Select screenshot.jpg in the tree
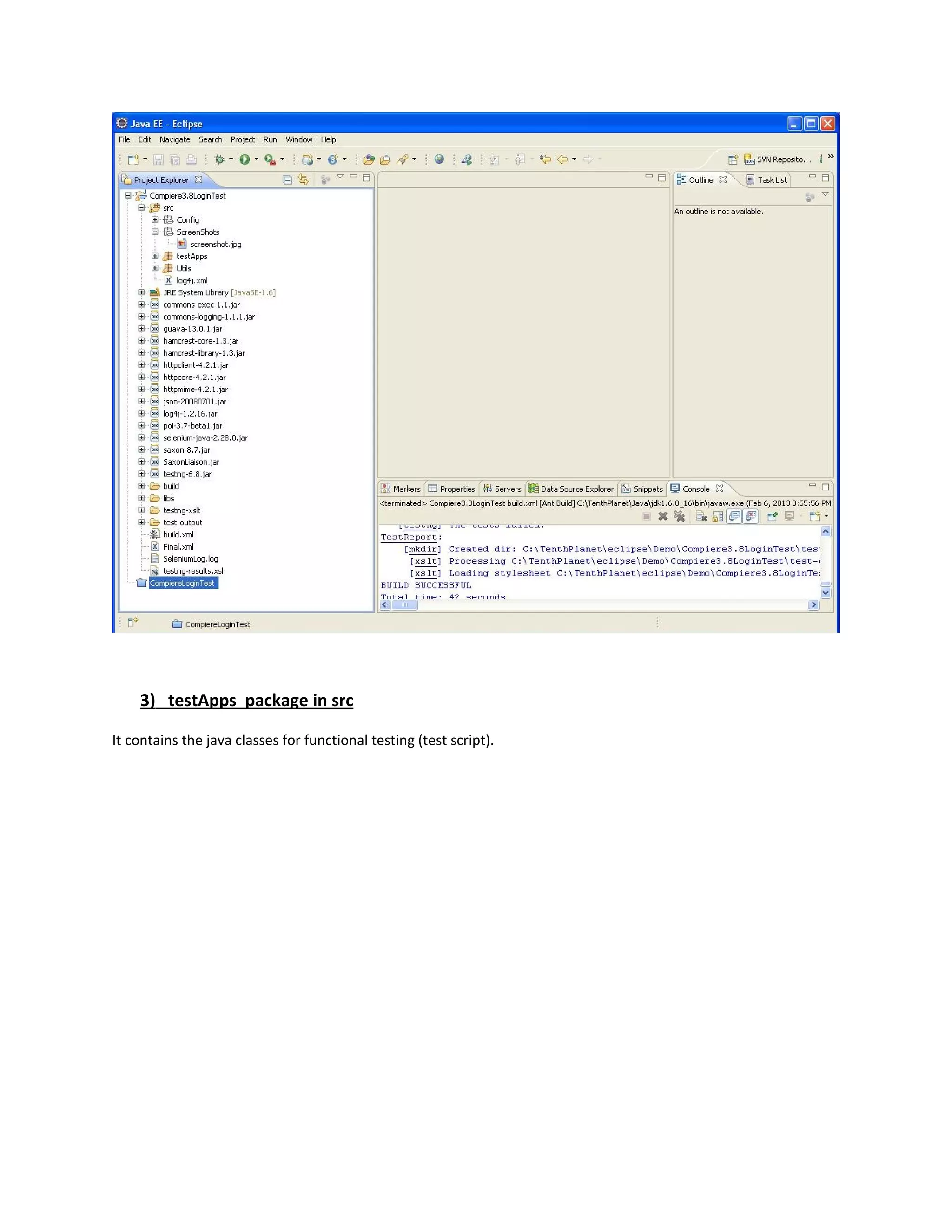This screenshot has width=952, height=1232. click(x=215, y=244)
